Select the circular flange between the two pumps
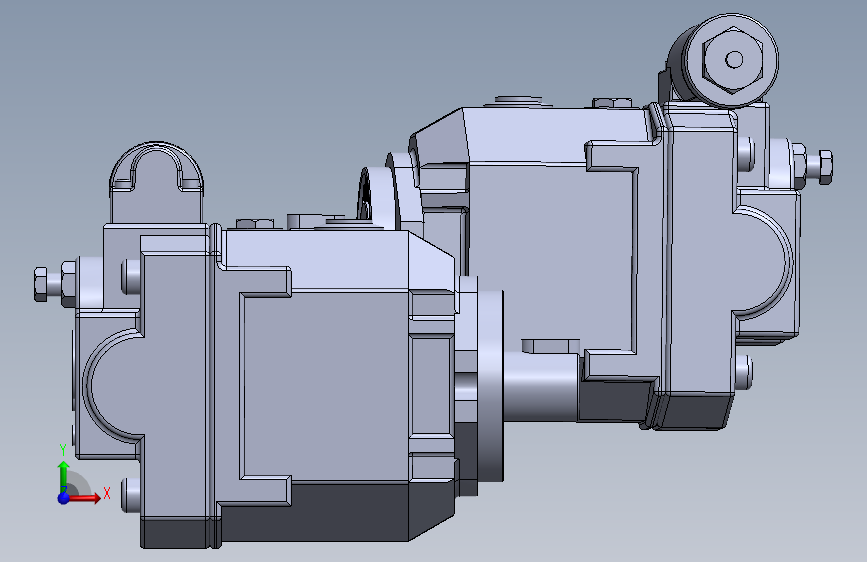This screenshot has height=562, width=867. tap(489, 386)
